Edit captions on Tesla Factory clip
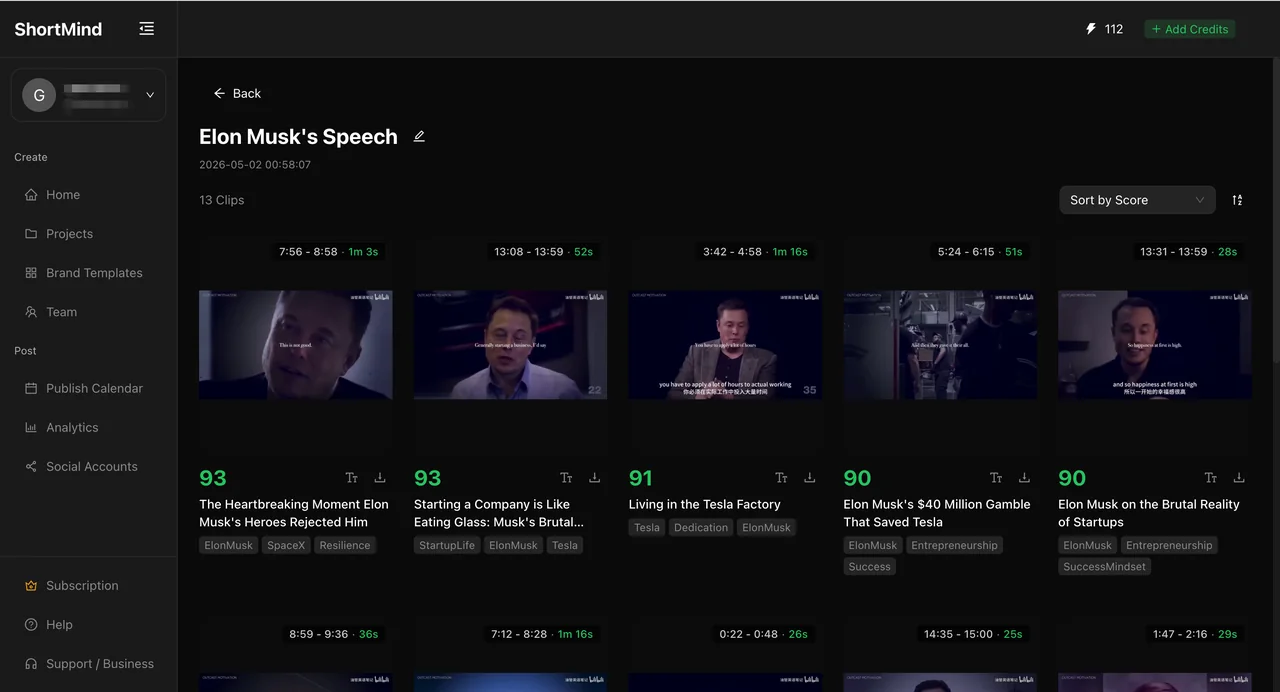 tap(781, 478)
